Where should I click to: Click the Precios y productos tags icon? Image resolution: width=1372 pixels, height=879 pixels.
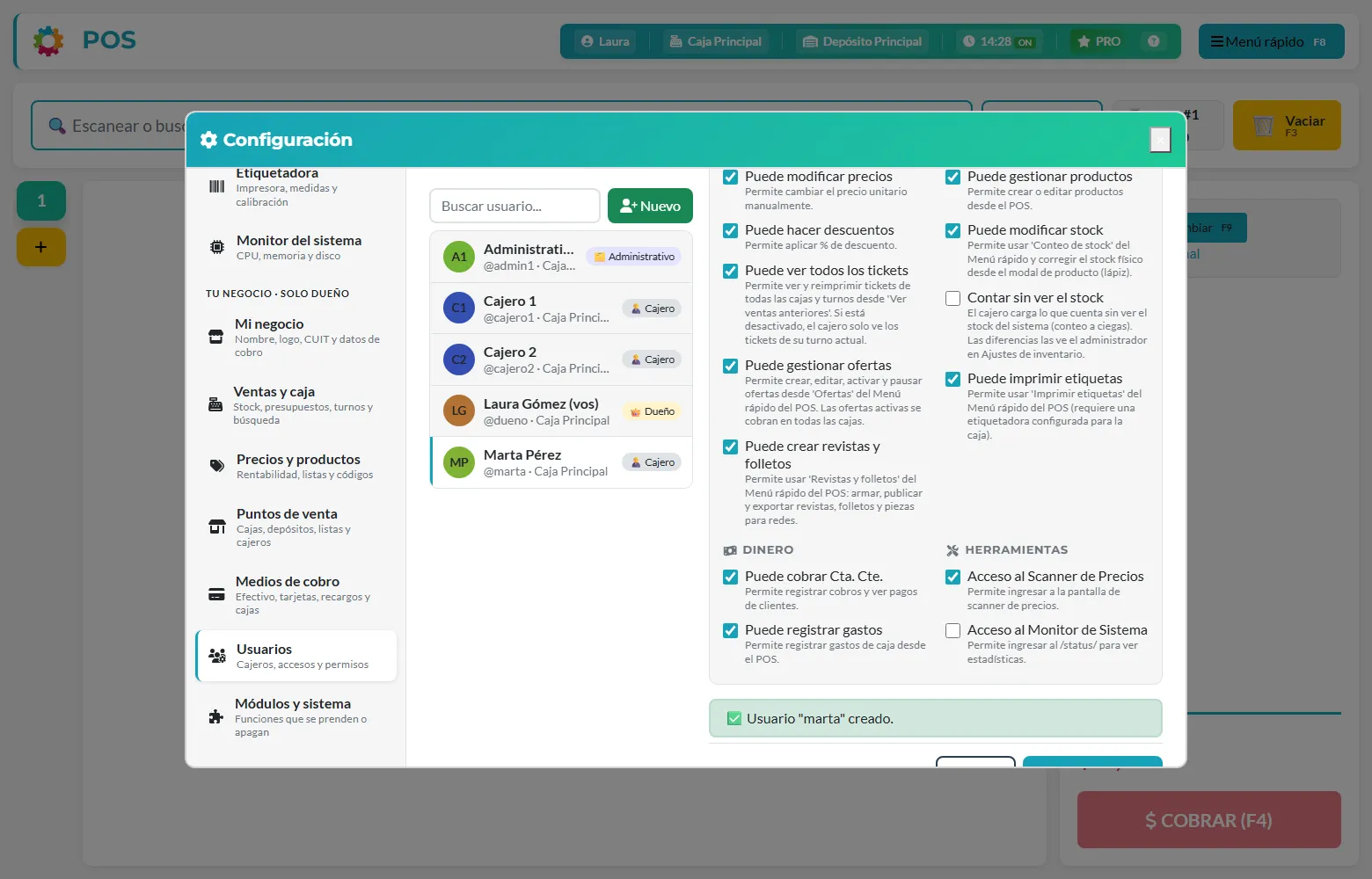(x=217, y=466)
